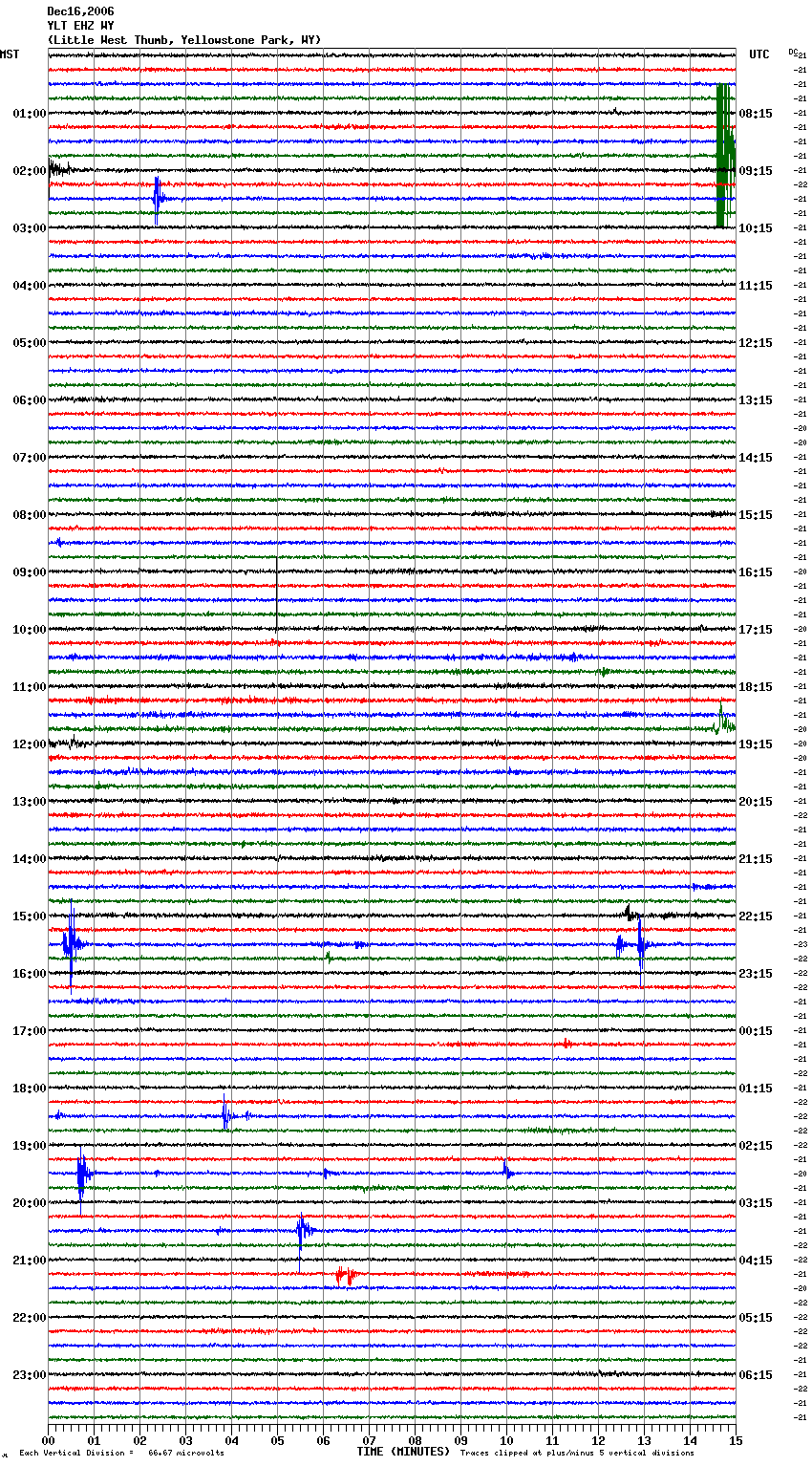This screenshot has width=812, height=1466.
Task: Click the Traces clipped at plus/minus 5 divisions note
Action: click(x=577, y=1453)
